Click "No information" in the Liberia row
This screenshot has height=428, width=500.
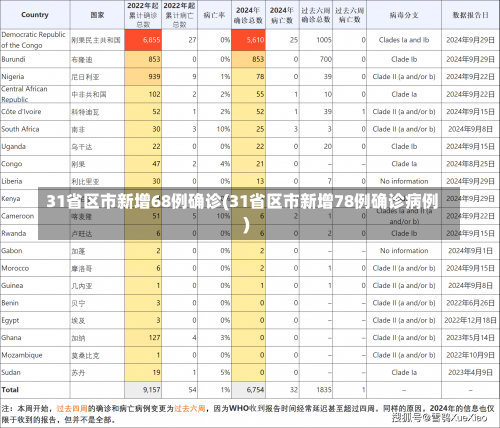point(404,181)
